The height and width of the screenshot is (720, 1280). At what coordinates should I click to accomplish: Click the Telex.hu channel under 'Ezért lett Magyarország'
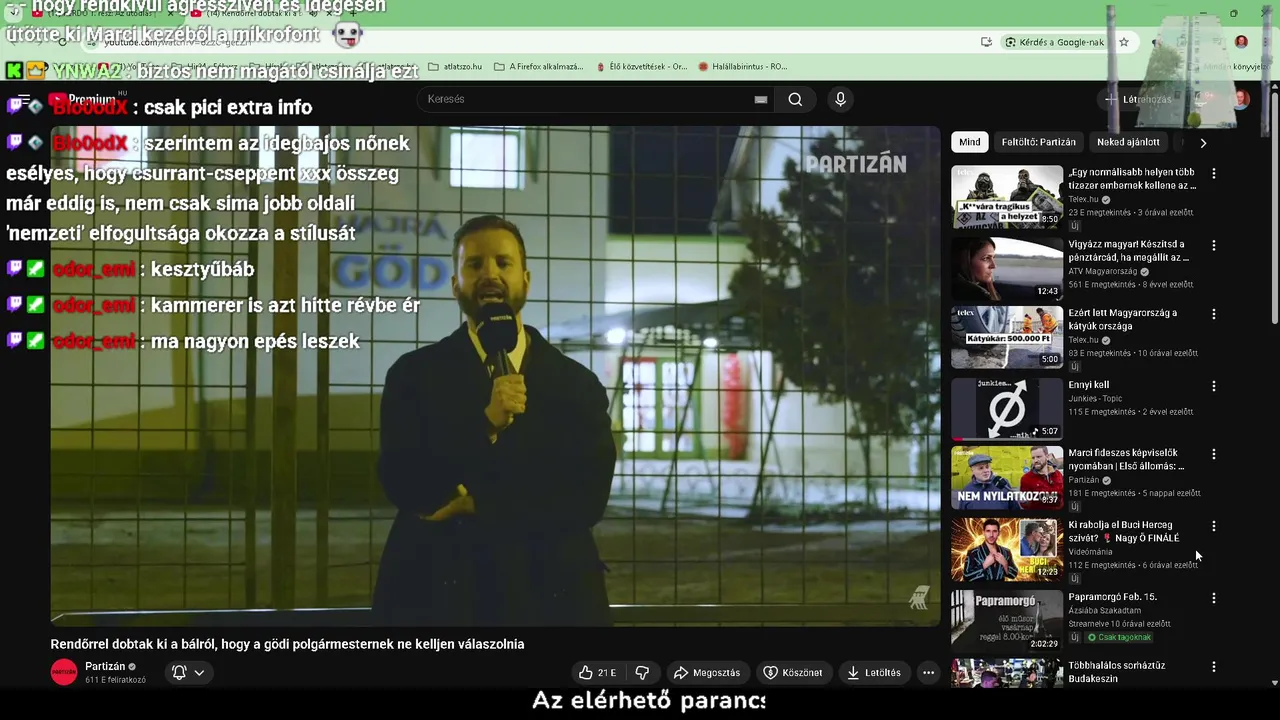point(1084,340)
